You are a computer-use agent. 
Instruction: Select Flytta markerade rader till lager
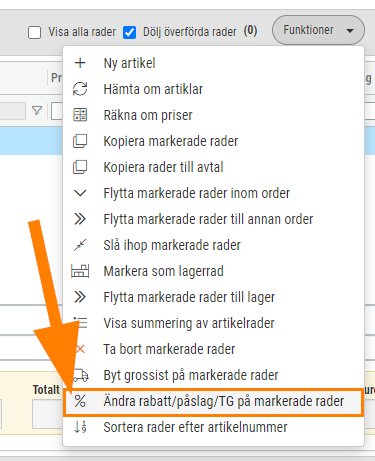(x=213, y=297)
